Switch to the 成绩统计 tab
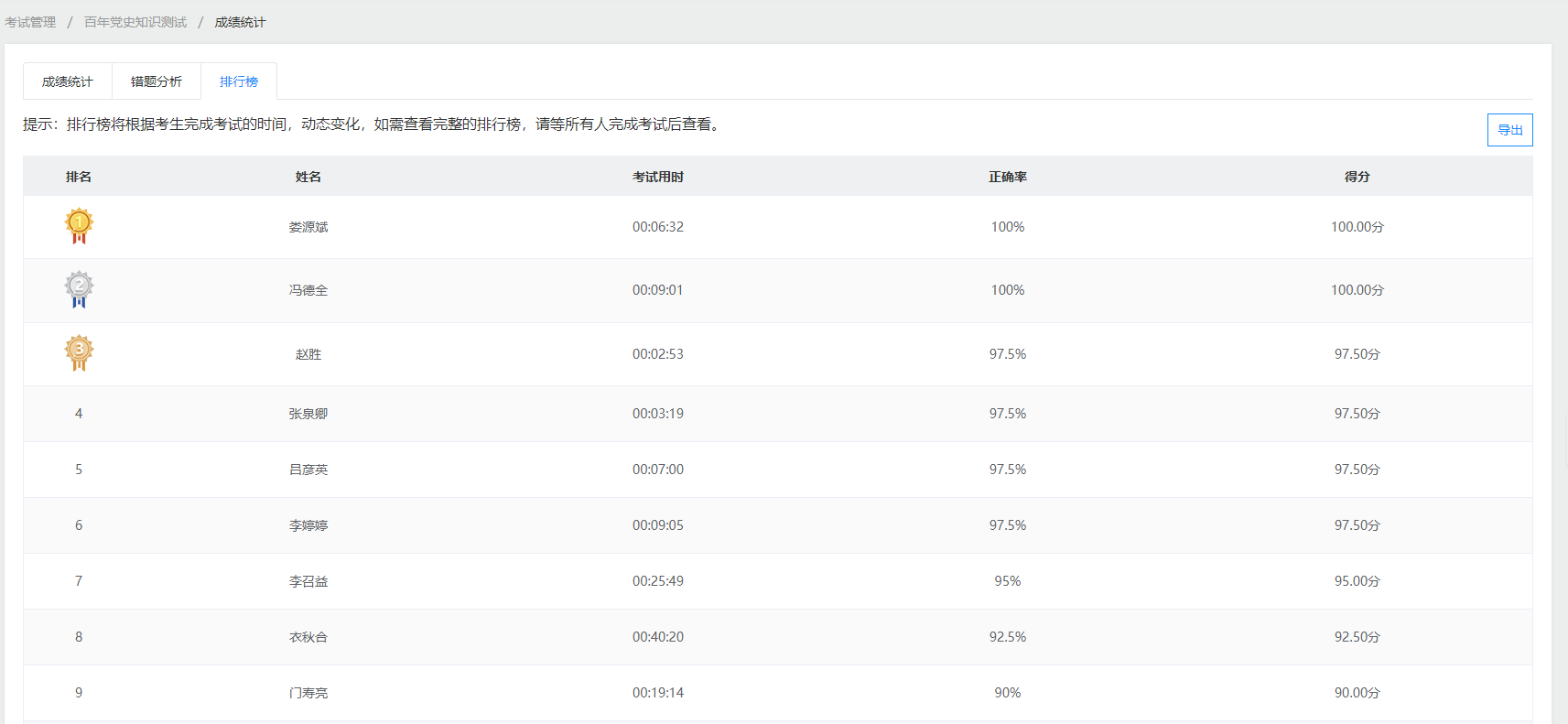 [x=68, y=81]
